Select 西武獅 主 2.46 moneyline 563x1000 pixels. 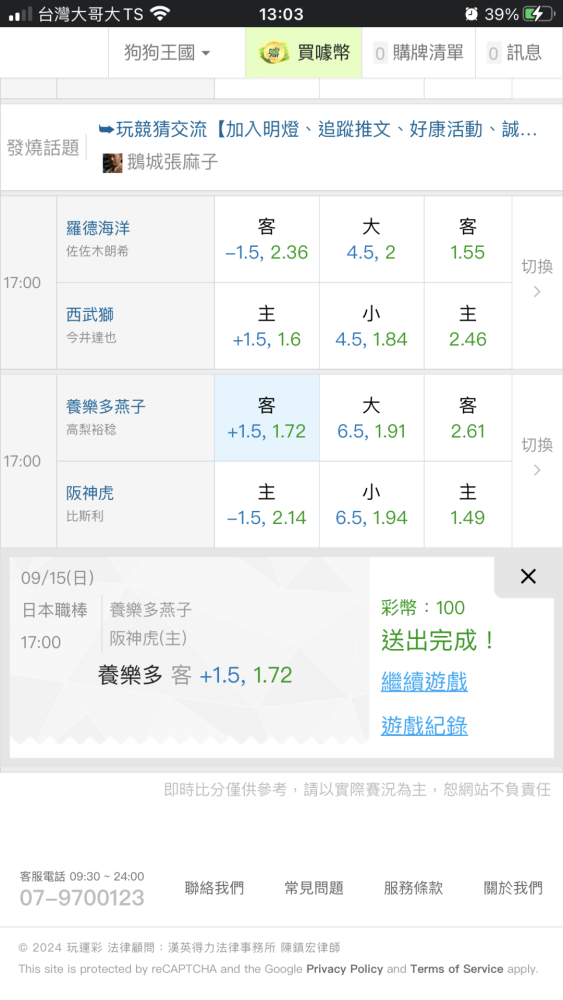point(467,326)
